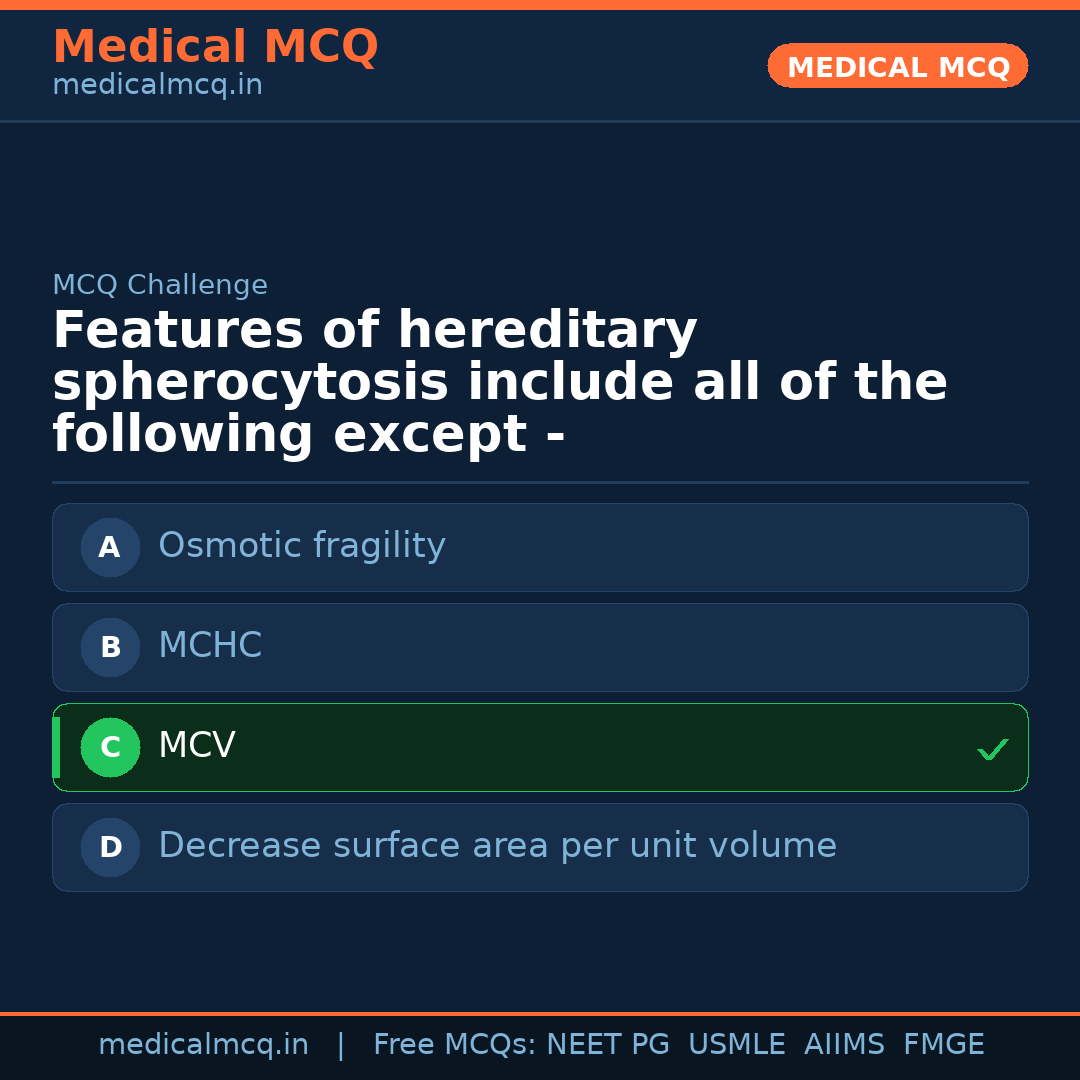Click the green checkmark icon on option C
This screenshot has height=1080, width=1080.
point(992,748)
